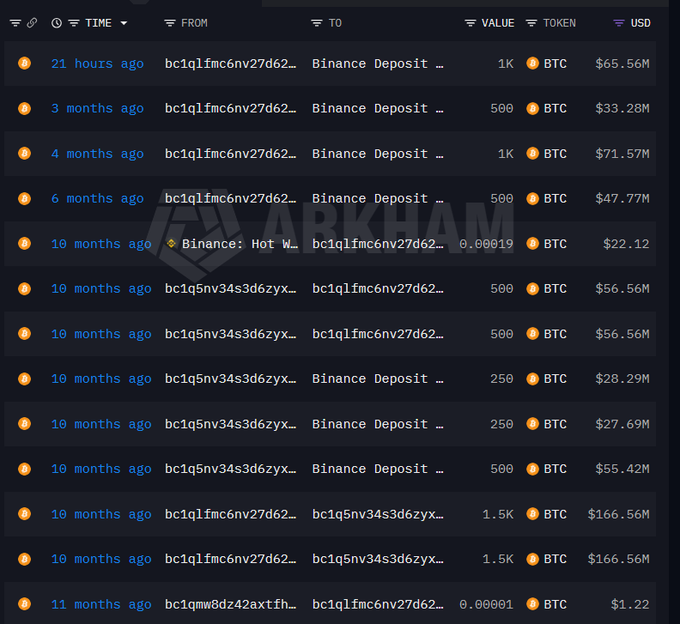This screenshot has width=680, height=624.
Task: Open Binance Deposit recipient in the $55.42M row
Action: [x=378, y=469]
